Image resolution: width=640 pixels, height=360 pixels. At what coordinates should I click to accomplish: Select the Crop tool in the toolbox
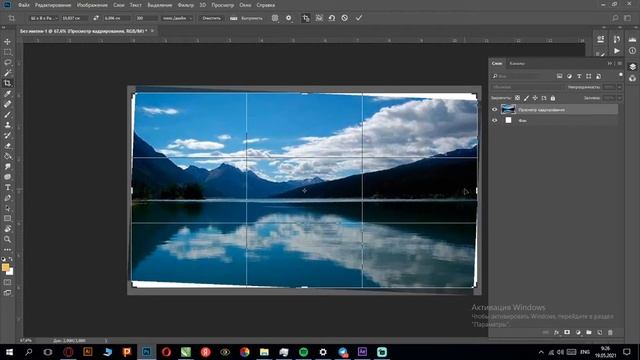pyautogui.click(x=7, y=83)
